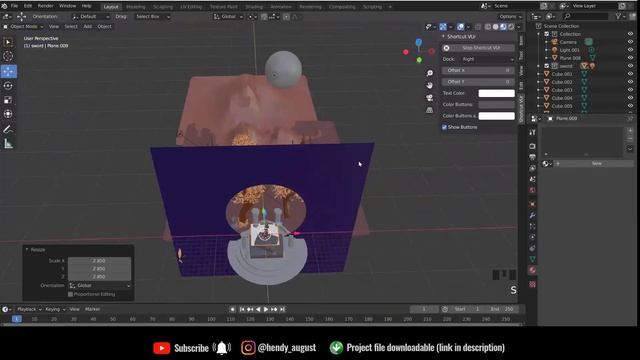Toggle viewport overlays

pyautogui.click(x=460, y=27)
